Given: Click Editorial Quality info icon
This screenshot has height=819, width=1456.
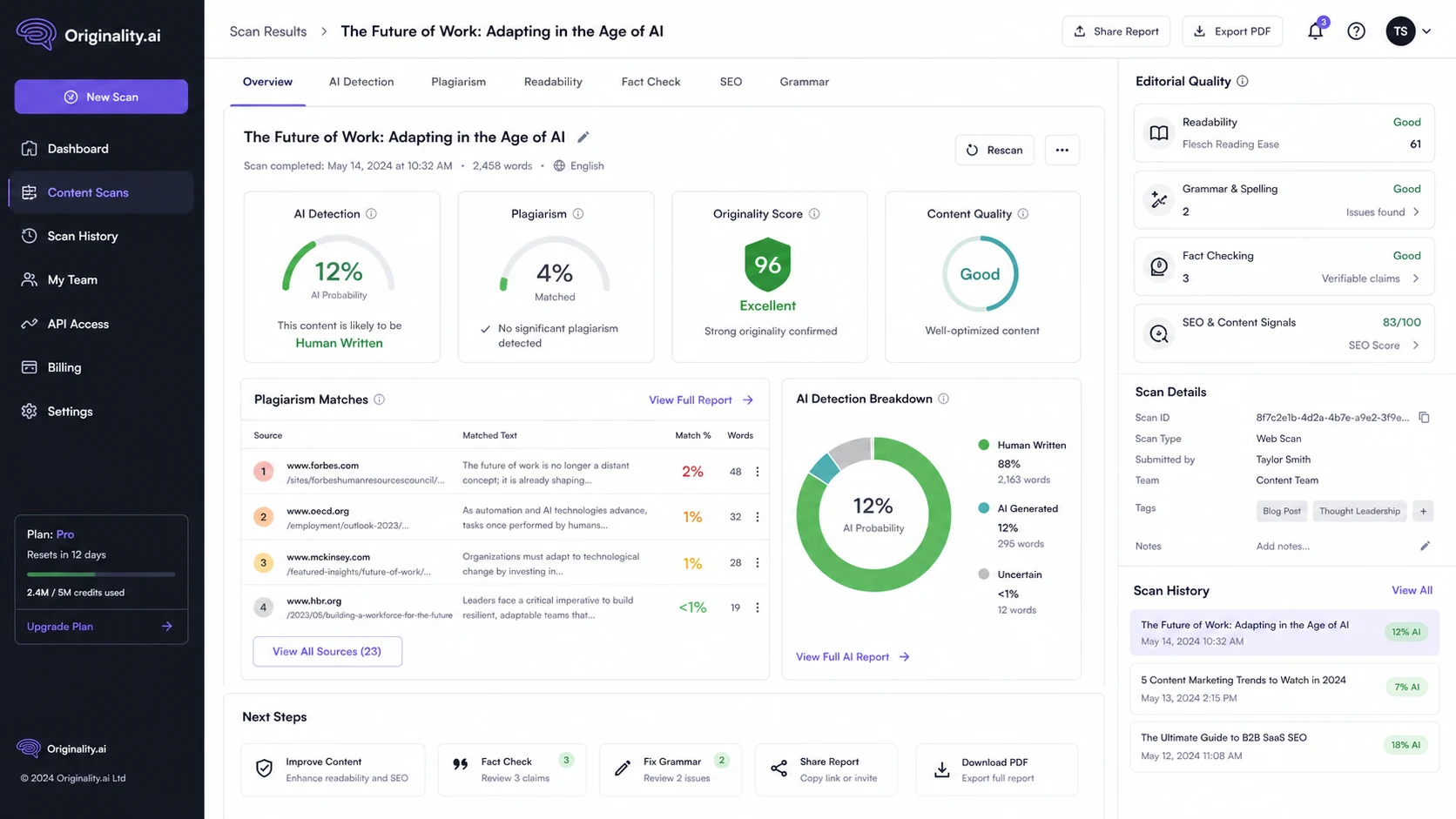Looking at the screenshot, I should (1243, 81).
